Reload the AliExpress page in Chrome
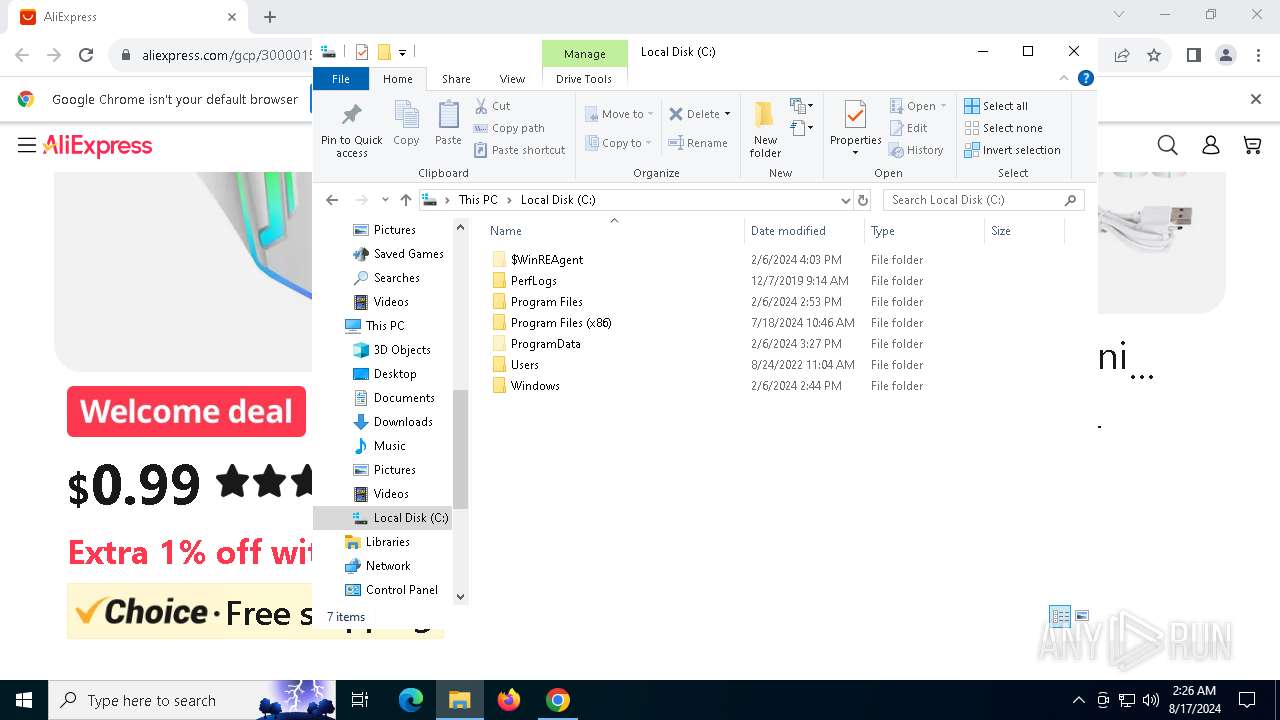 tap(86, 56)
